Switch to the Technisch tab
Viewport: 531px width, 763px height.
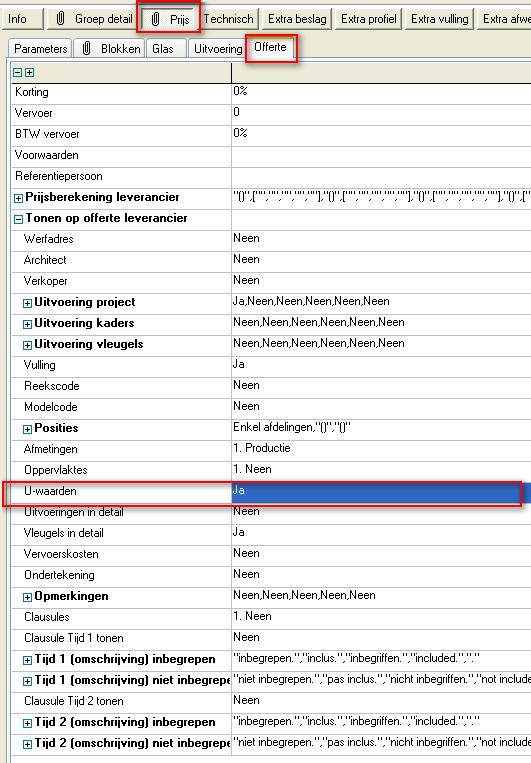pos(228,19)
